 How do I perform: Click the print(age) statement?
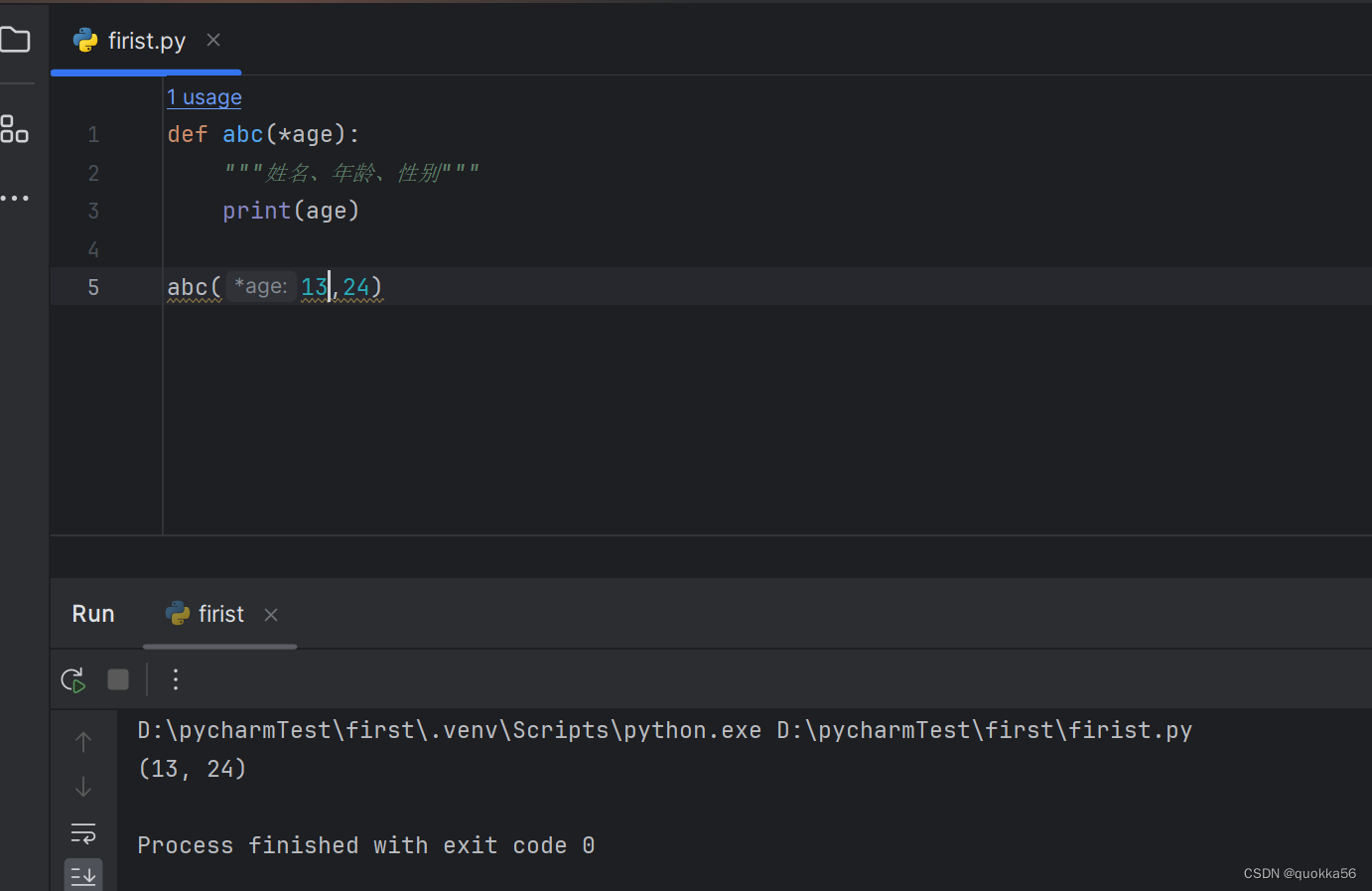(291, 211)
